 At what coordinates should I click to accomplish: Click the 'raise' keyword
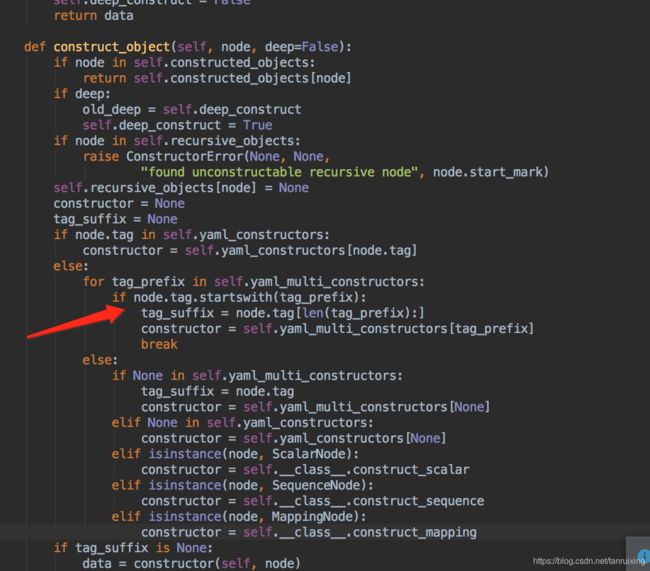click(101, 156)
